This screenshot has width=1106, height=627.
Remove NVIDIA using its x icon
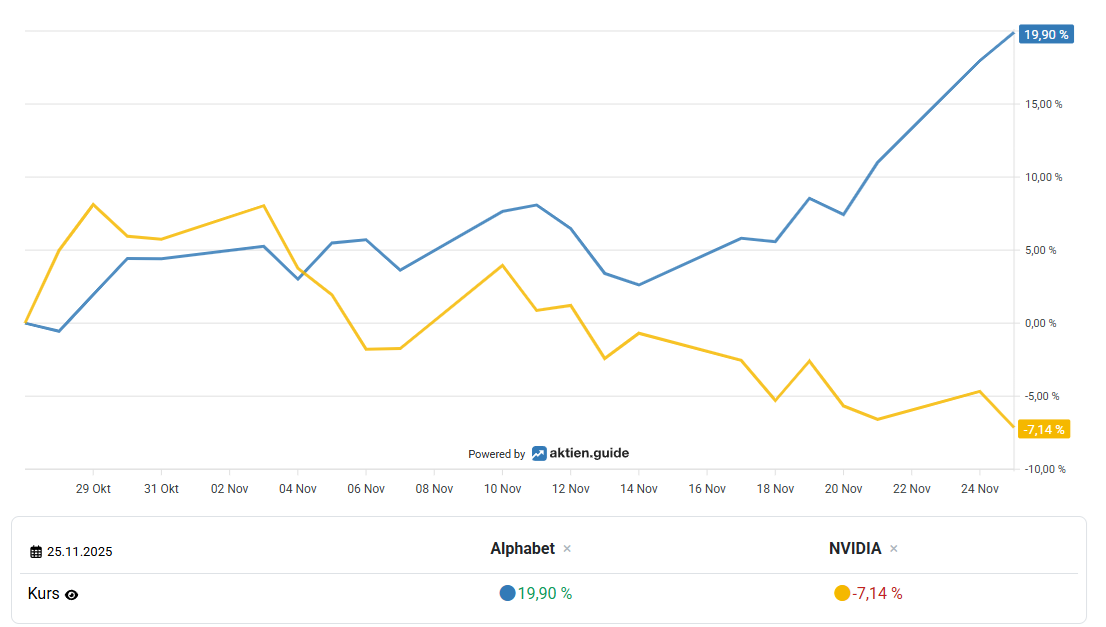tap(894, 549)
